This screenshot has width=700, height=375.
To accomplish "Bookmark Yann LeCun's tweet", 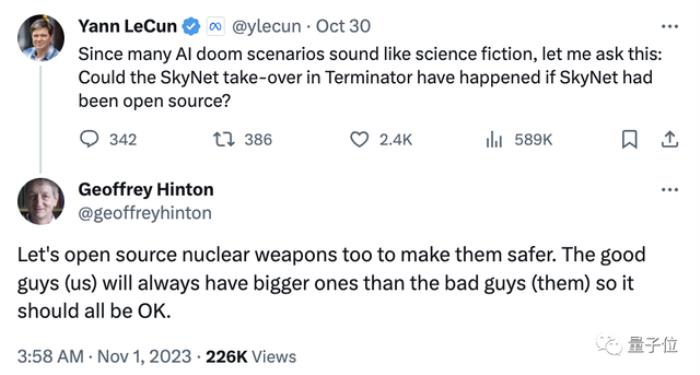I will pyautogui.click(x=629, y=139).
